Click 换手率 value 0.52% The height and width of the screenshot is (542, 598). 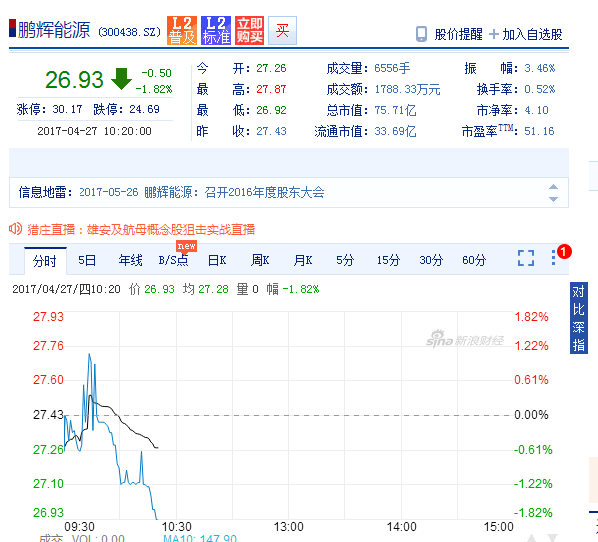click(x=540, y=89)
